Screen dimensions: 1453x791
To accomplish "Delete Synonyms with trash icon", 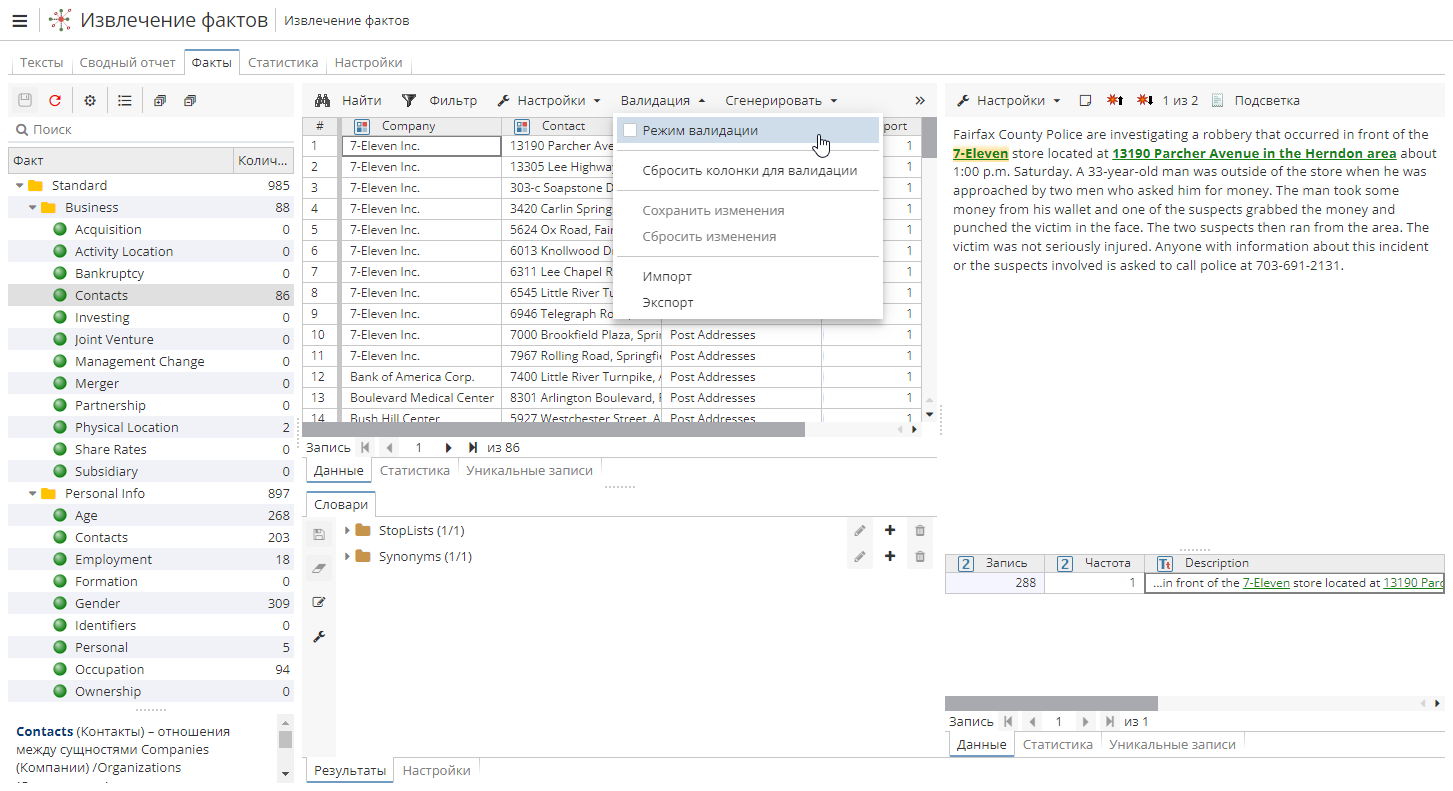I will coord(920,557).
